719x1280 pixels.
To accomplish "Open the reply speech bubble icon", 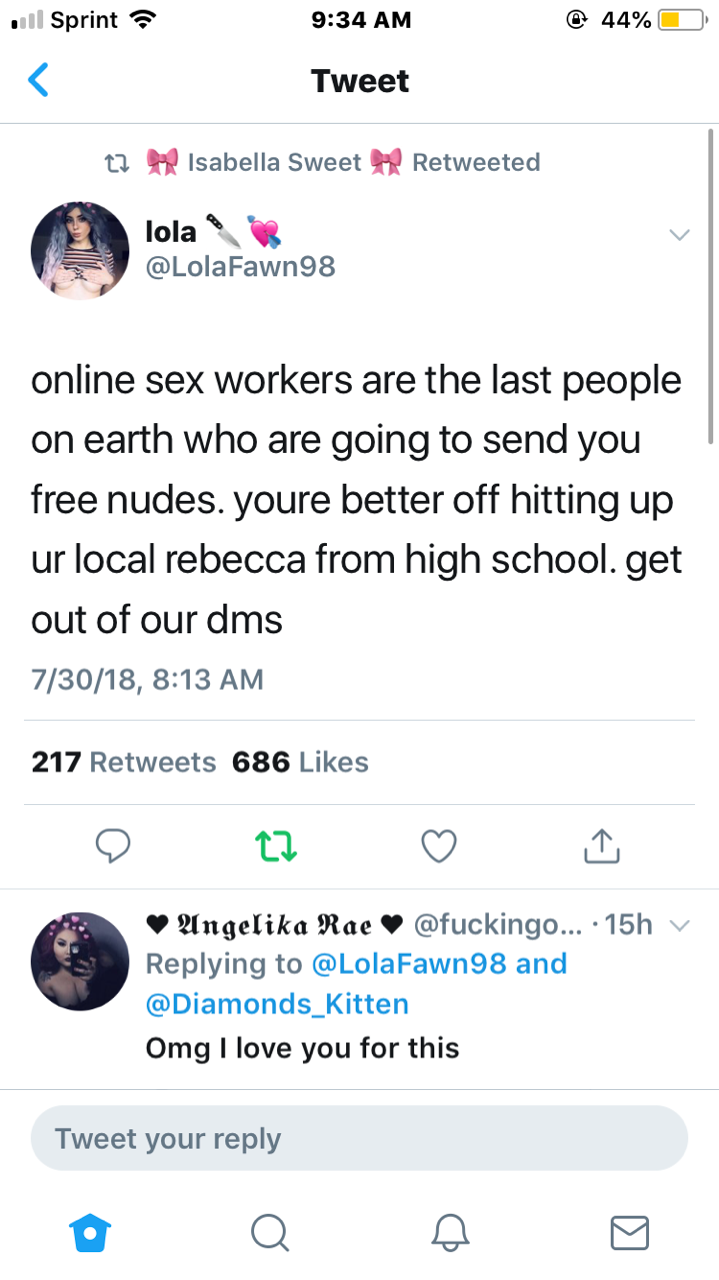I will pyautogui.click(x=113, y=847).
